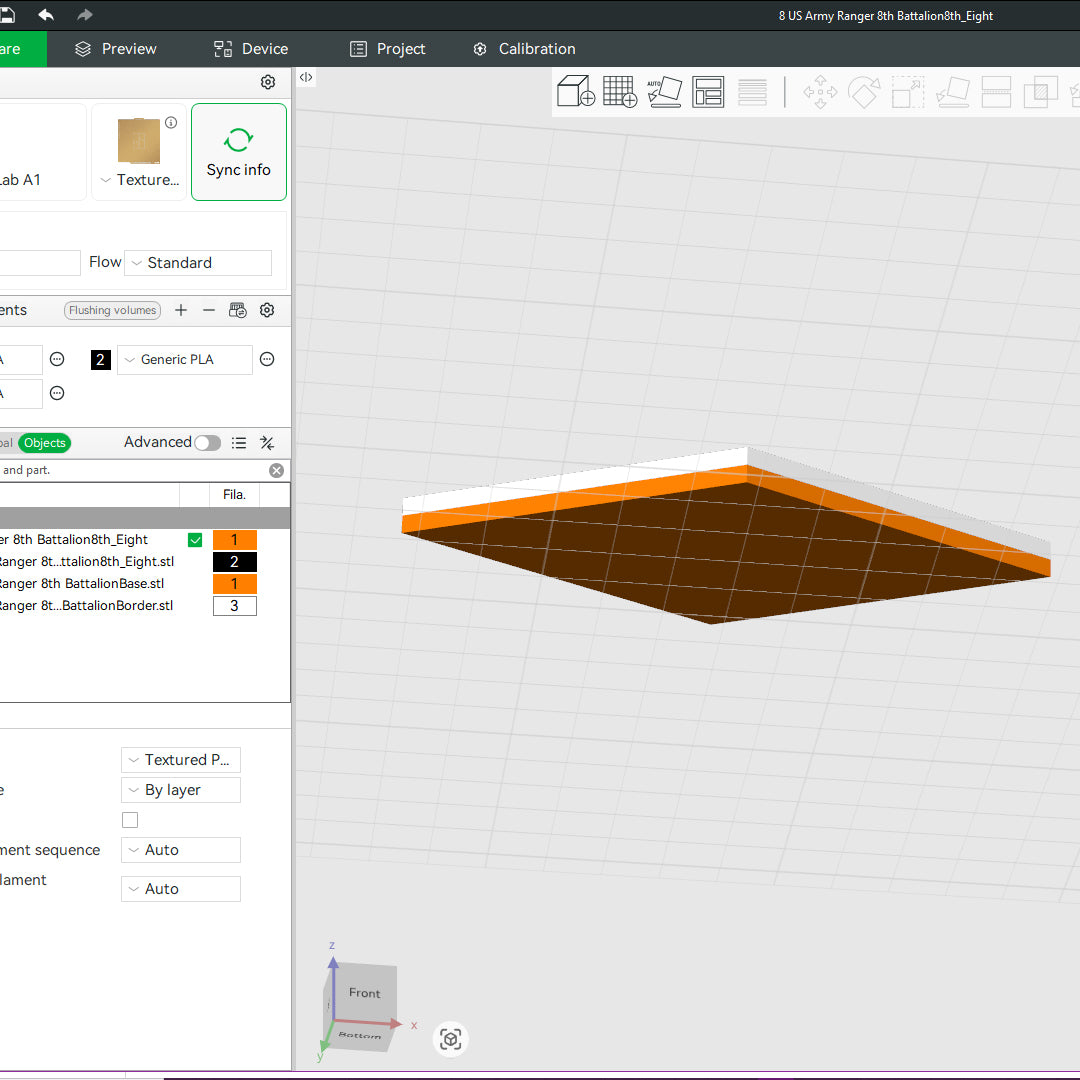Click the Auto orient icon
Image resolution: width=1080 pixels, height=1080 pixels.
point(664,91)
